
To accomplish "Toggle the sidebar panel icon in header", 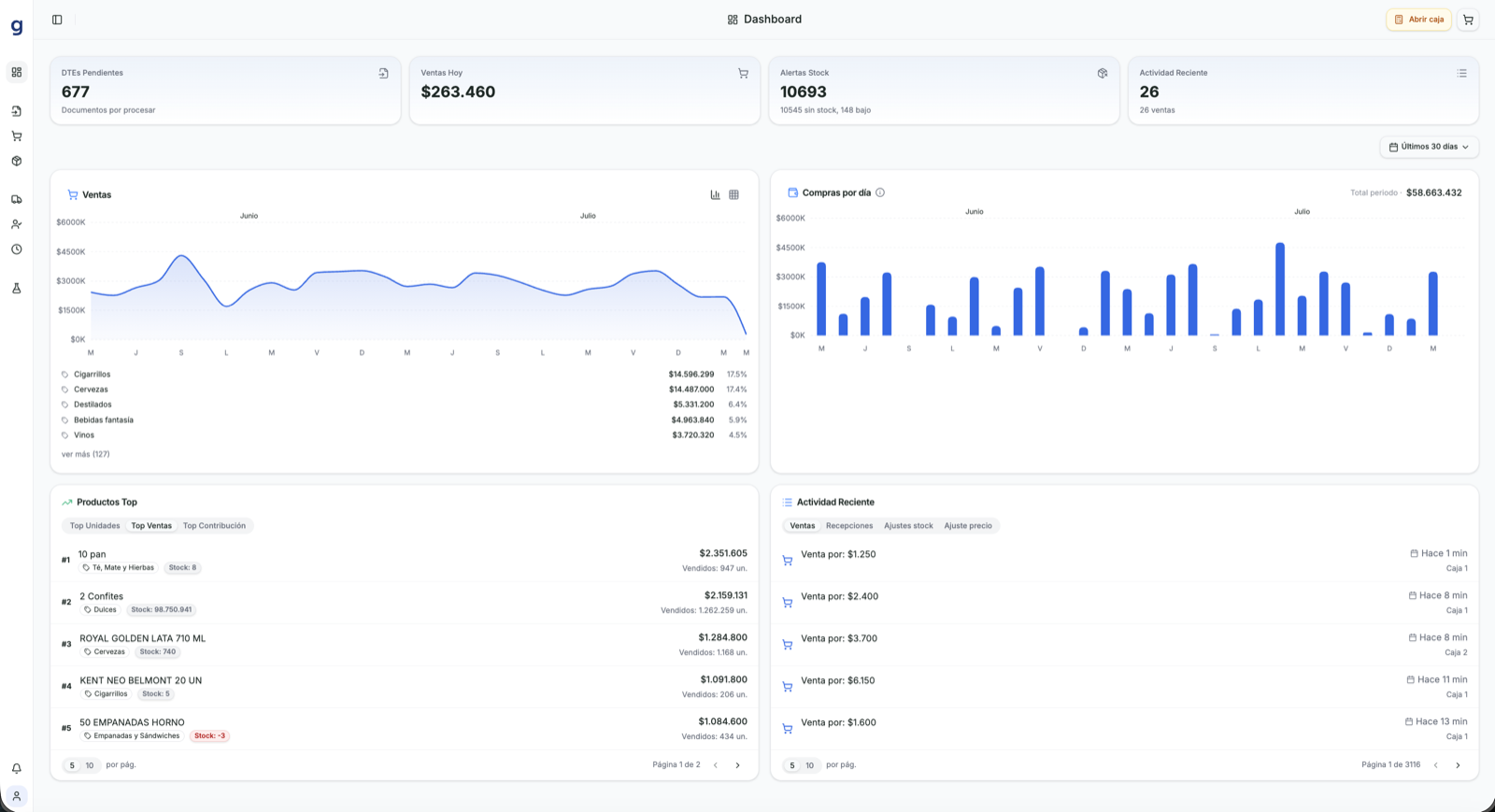I will [x=57, y=20].
